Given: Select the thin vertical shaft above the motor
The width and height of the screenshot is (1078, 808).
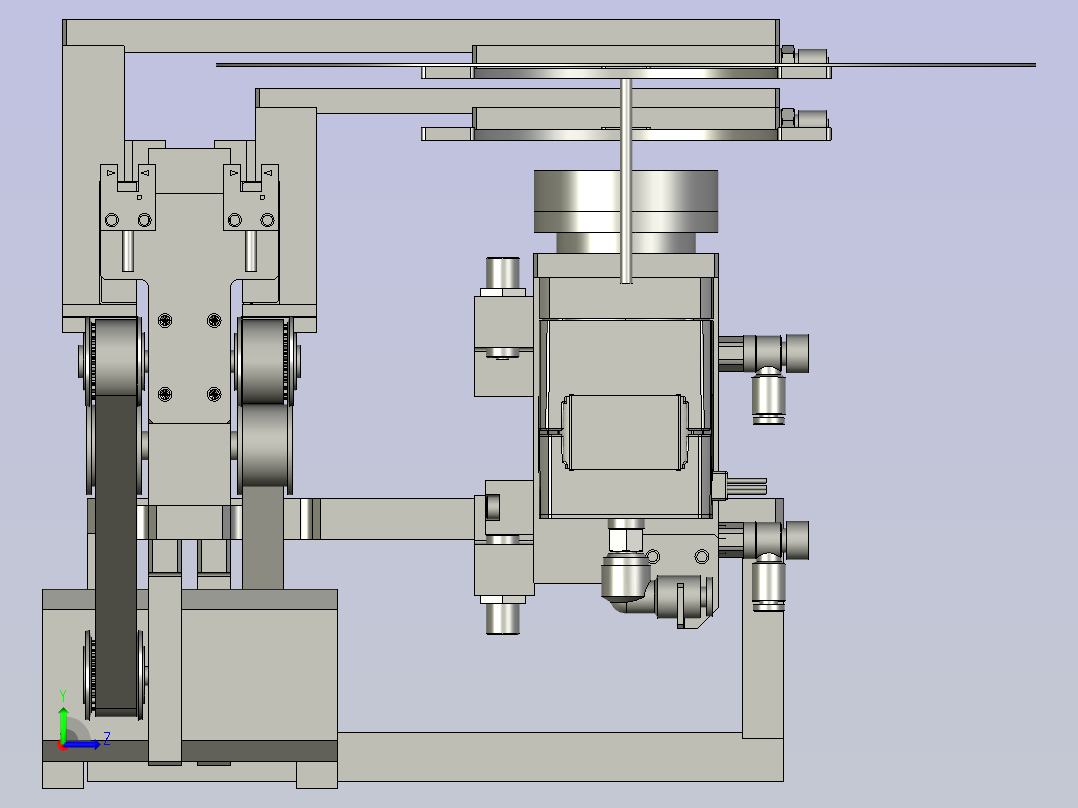Looking at the screenshot, I should (x=626, y=180).
